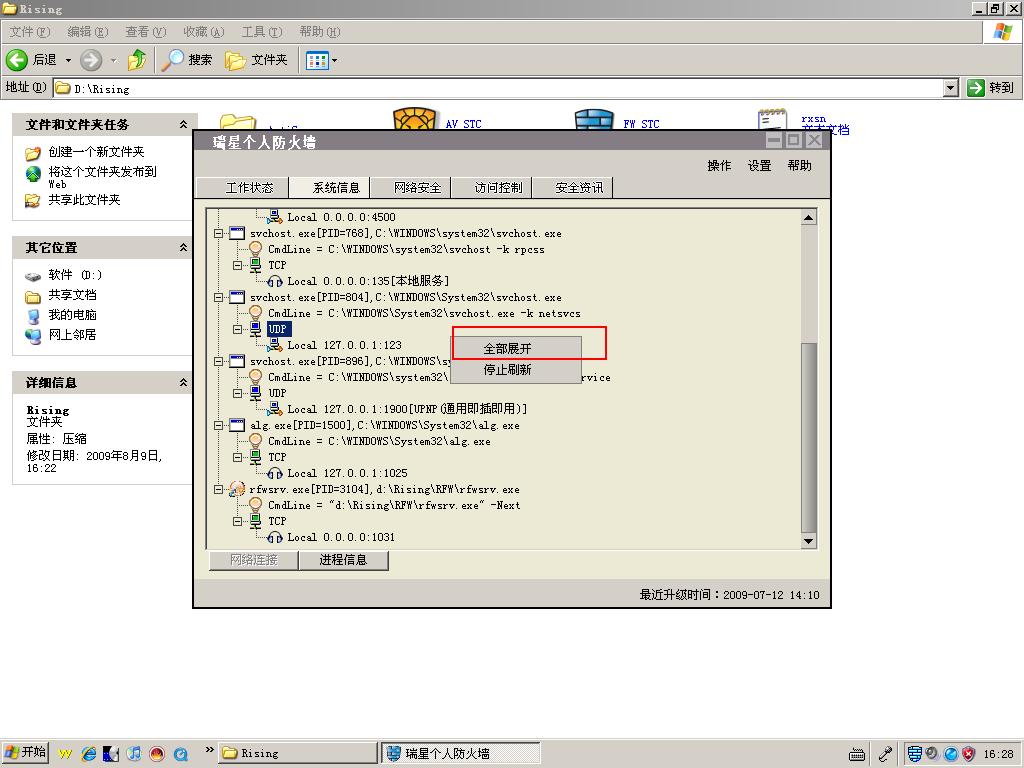Open the Views icon in the Explorer toolbar
1024x768 pixels.
point(317,61)
